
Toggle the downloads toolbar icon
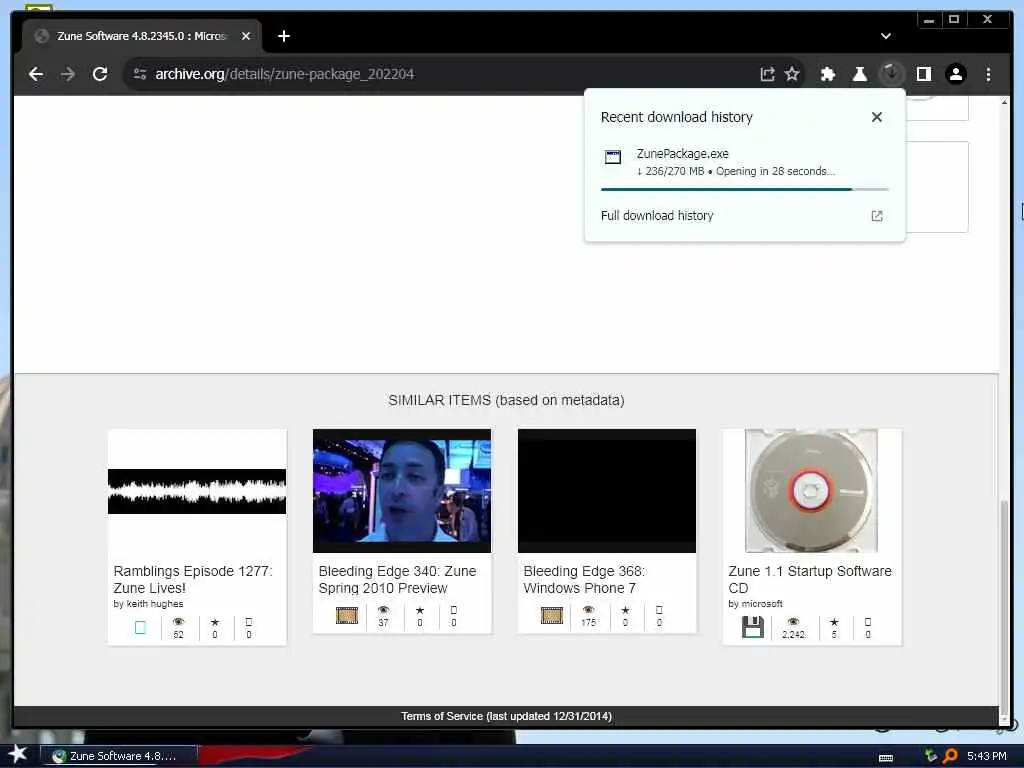click(891, 74)
